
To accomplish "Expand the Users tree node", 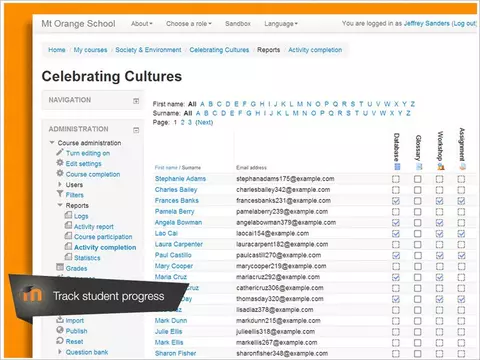I will [60, 184].
